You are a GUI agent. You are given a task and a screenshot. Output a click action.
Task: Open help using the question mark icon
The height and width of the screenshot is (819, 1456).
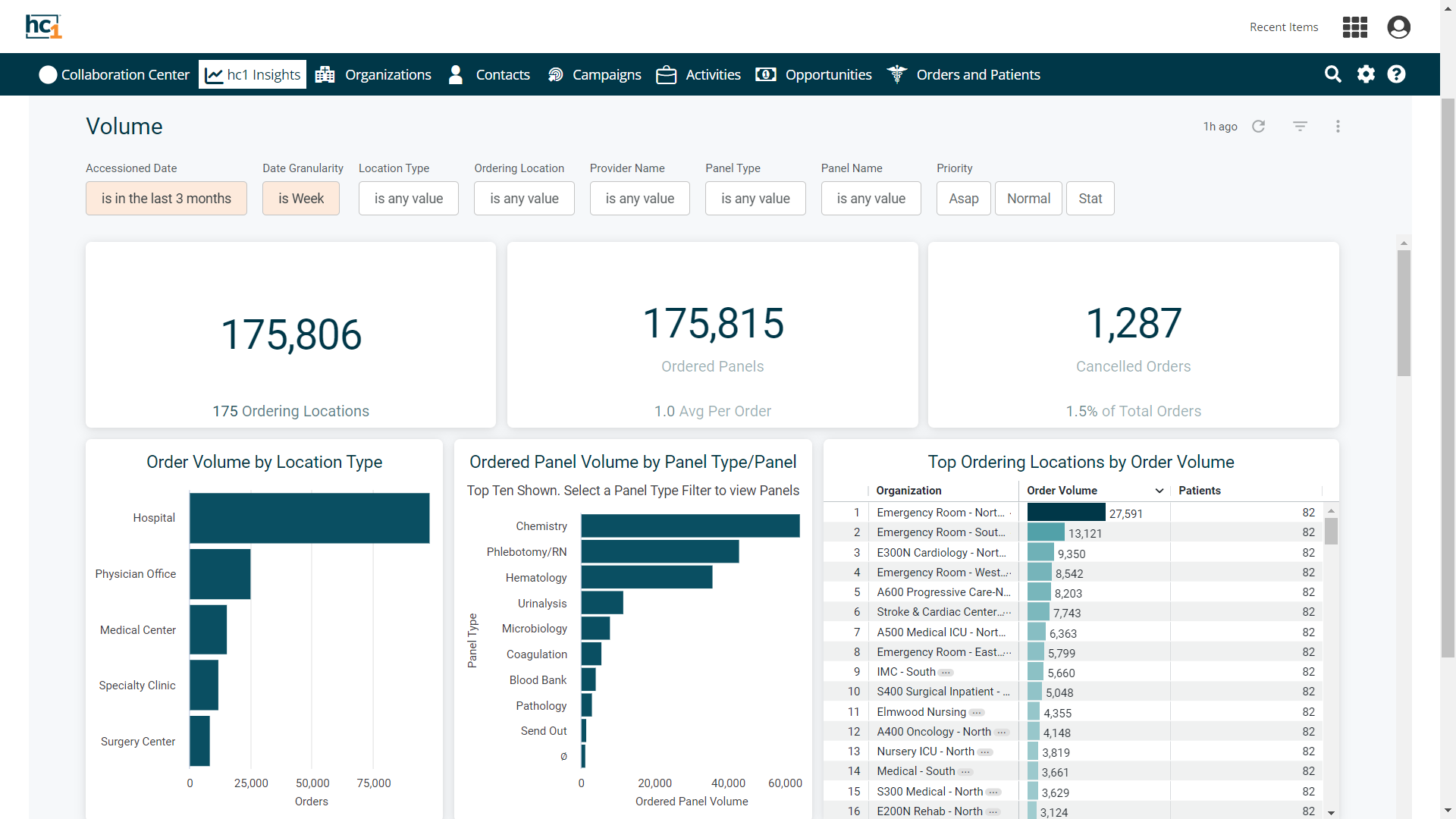[1398, 74]
